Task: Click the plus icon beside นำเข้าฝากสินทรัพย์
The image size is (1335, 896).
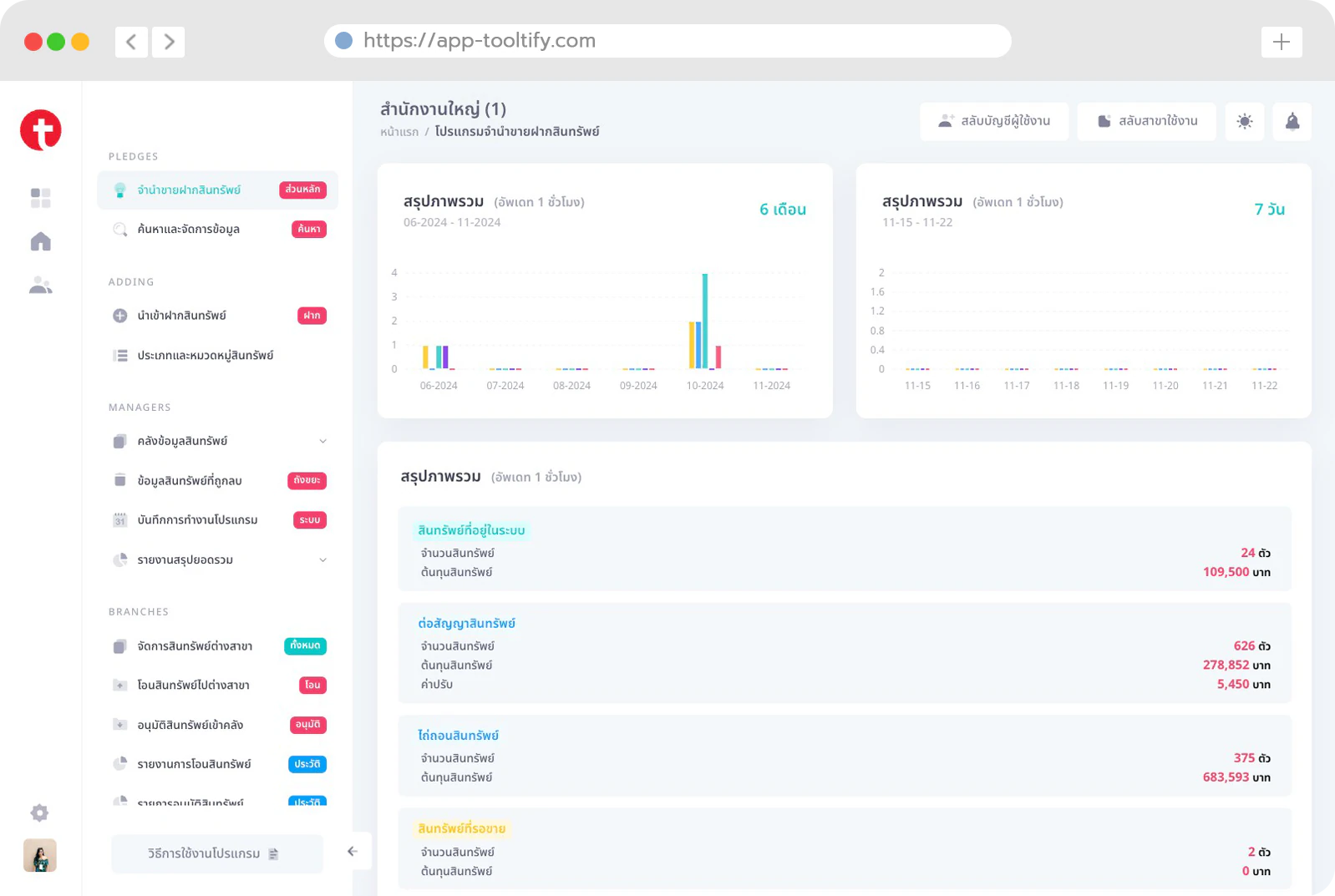Action: pyautogui.click(x=120, y=316)
